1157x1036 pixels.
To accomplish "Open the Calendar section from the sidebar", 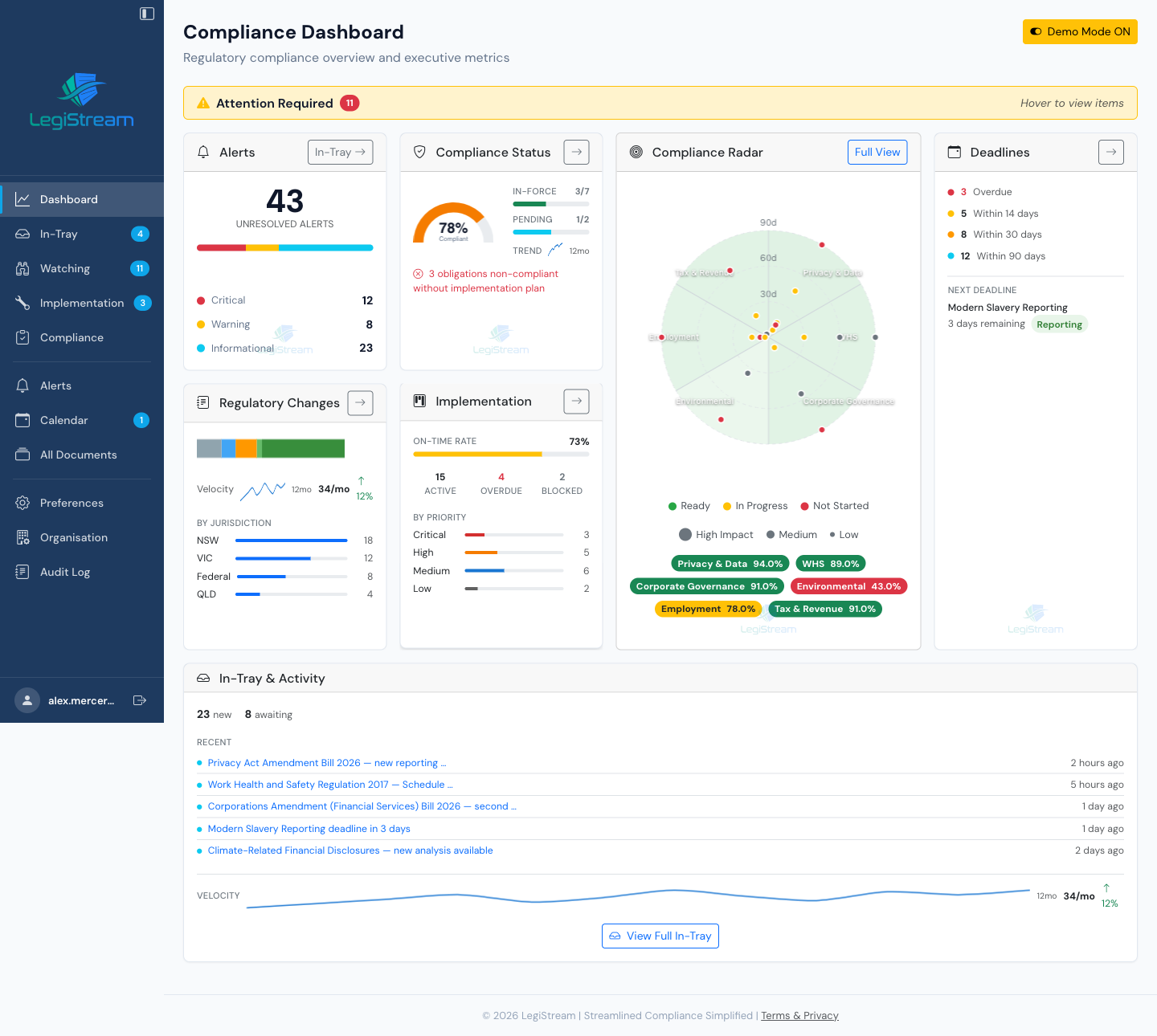I will click(22, 420).
